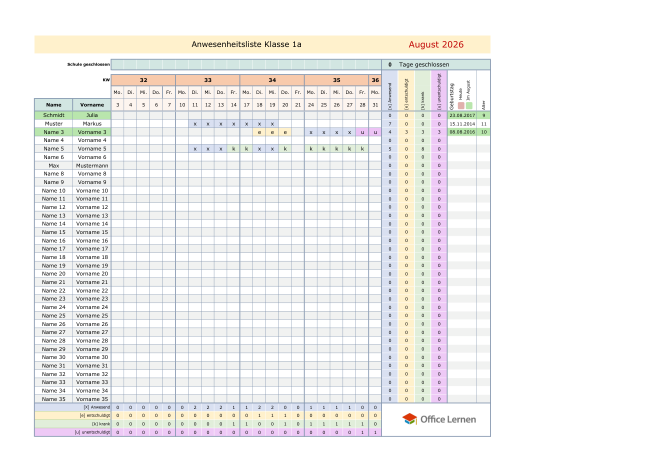Click the calendar week 36 header
The height and width of the screenshot is (460, 650).
375,80
